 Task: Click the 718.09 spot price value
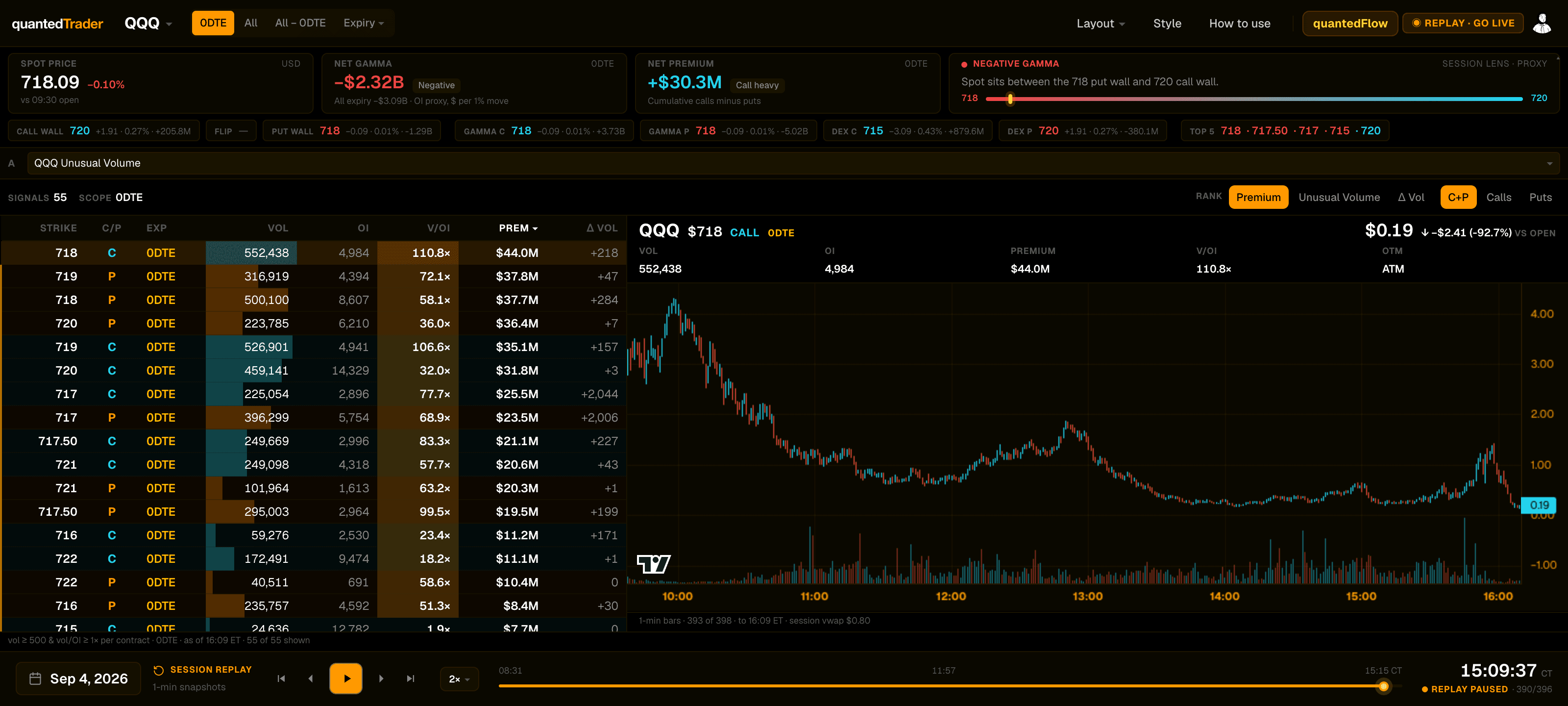tap(50, 81)
